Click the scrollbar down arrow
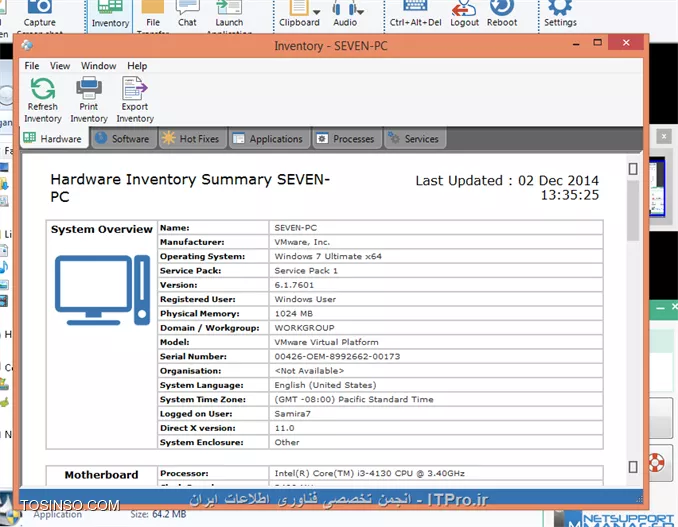678x527 pixels. (633, 467)
